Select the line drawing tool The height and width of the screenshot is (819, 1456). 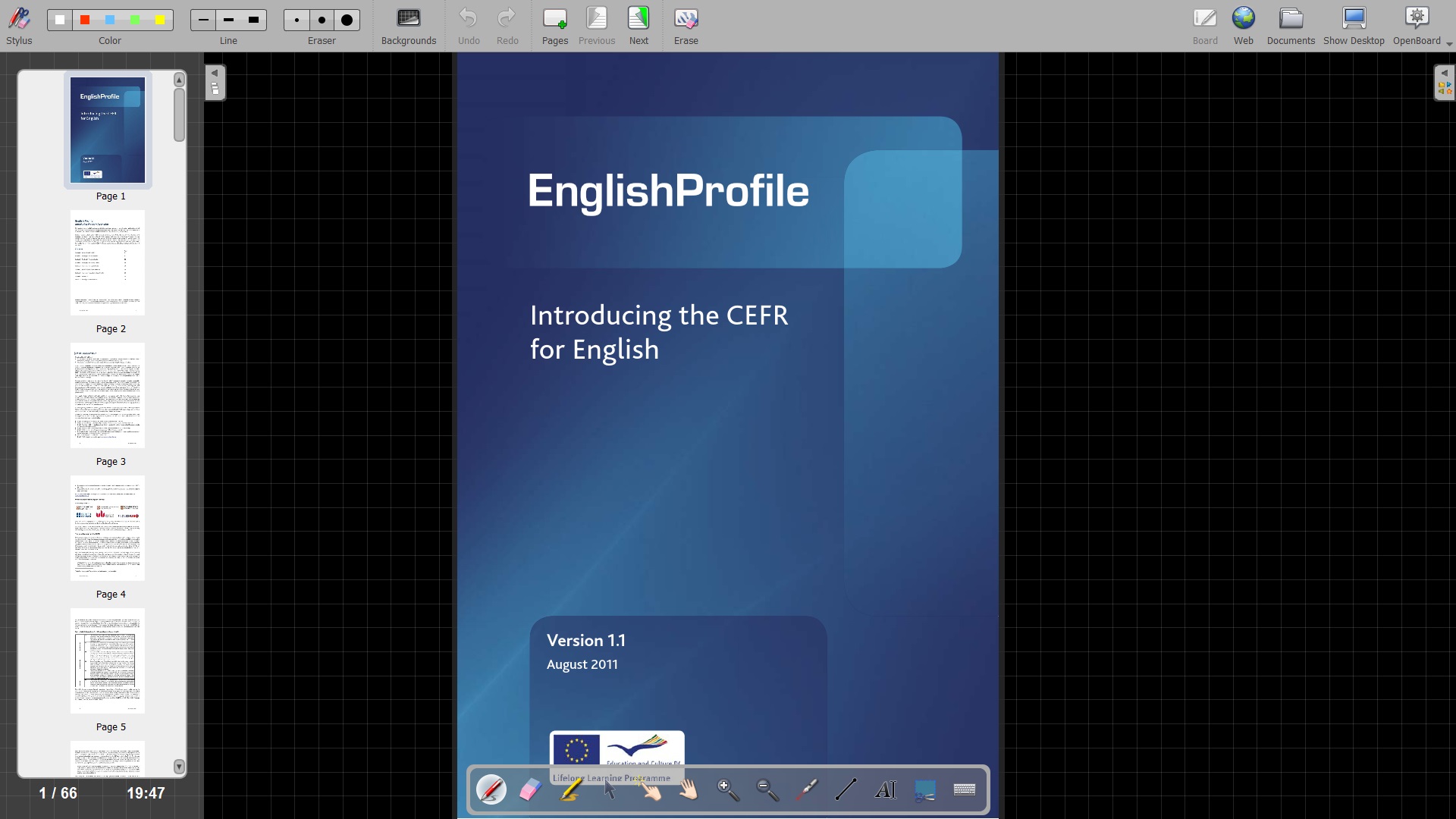pyautogui.click(x=846, y=790)
